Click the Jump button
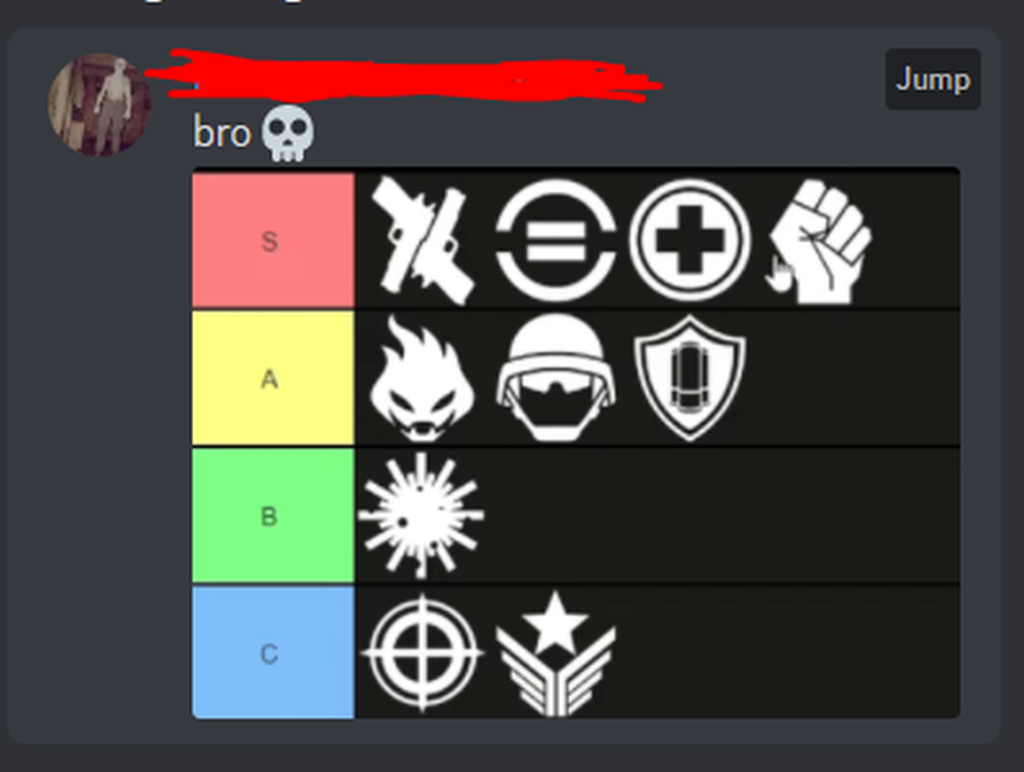Image resolution: width=1024 pixels, height=772 pixels. coord(933,79)
